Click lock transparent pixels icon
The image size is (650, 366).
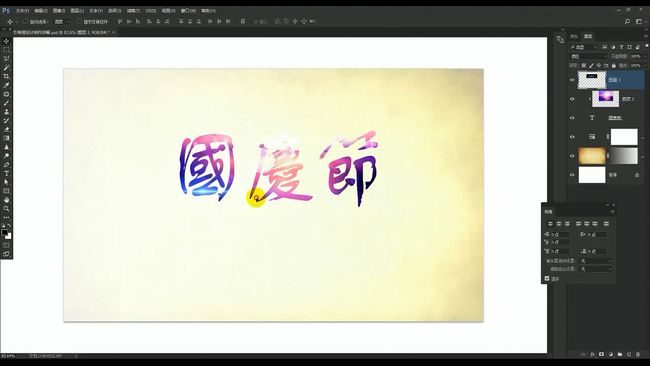click(584, 65)
